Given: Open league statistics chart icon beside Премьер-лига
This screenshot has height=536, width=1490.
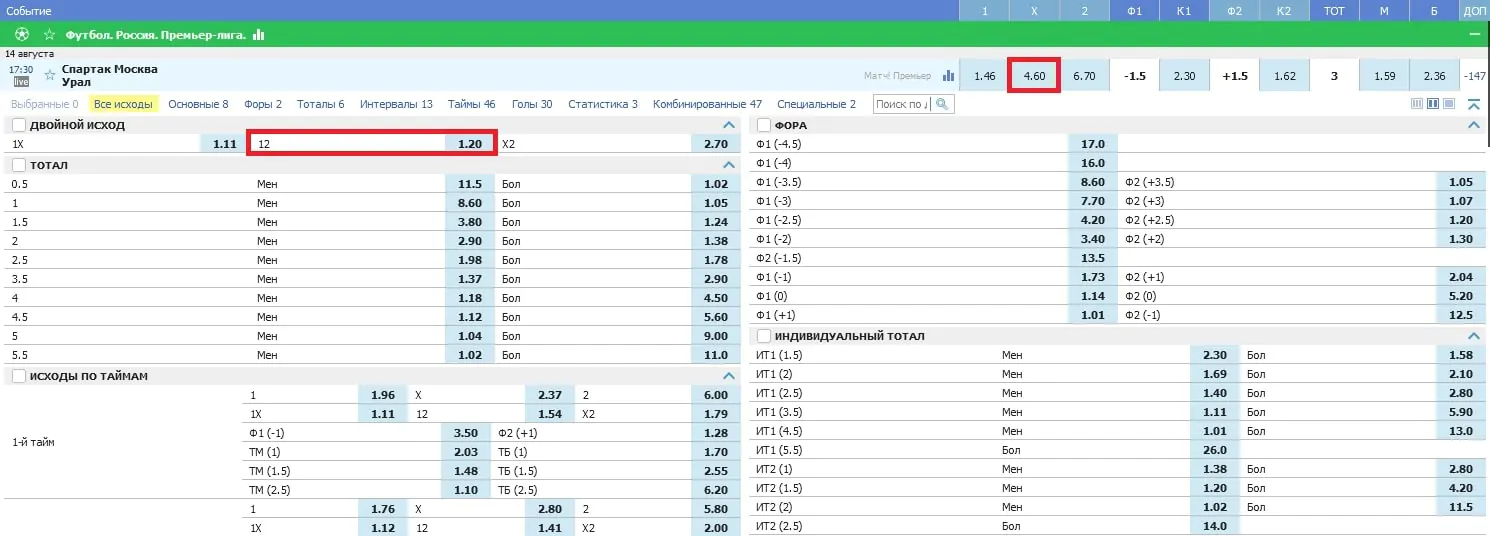Looking at the screenshot, I should click(x=259, y=34).
